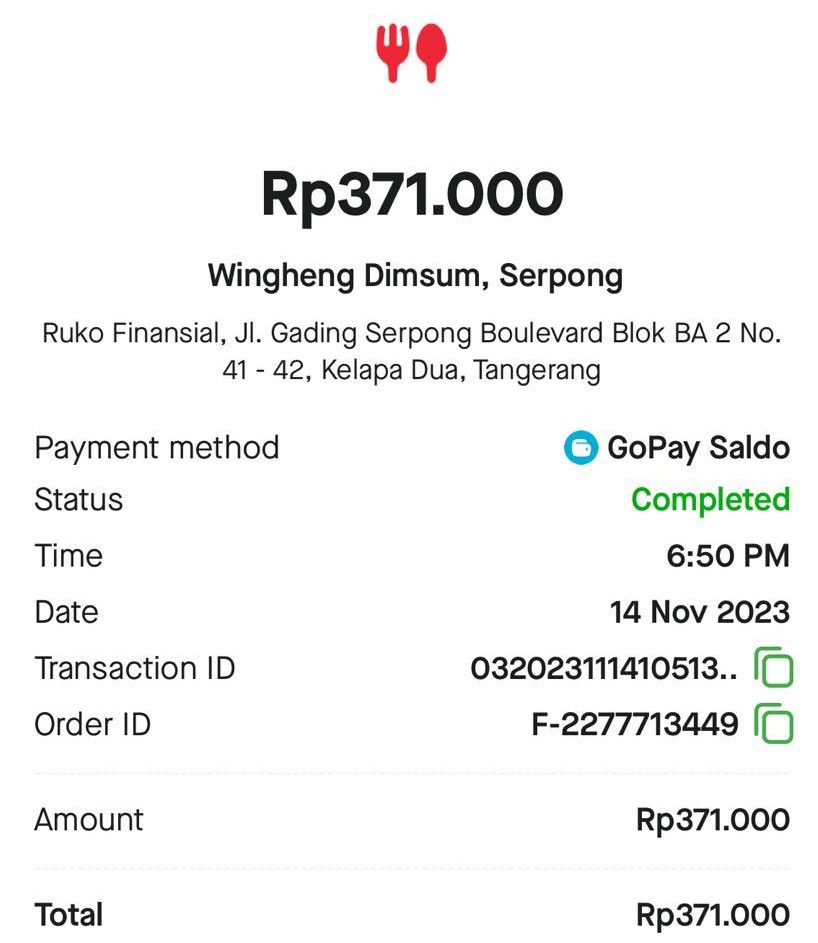Click the Transaction ID label
The width and height of the screenshot is (818, 943).
click(135, 668)
